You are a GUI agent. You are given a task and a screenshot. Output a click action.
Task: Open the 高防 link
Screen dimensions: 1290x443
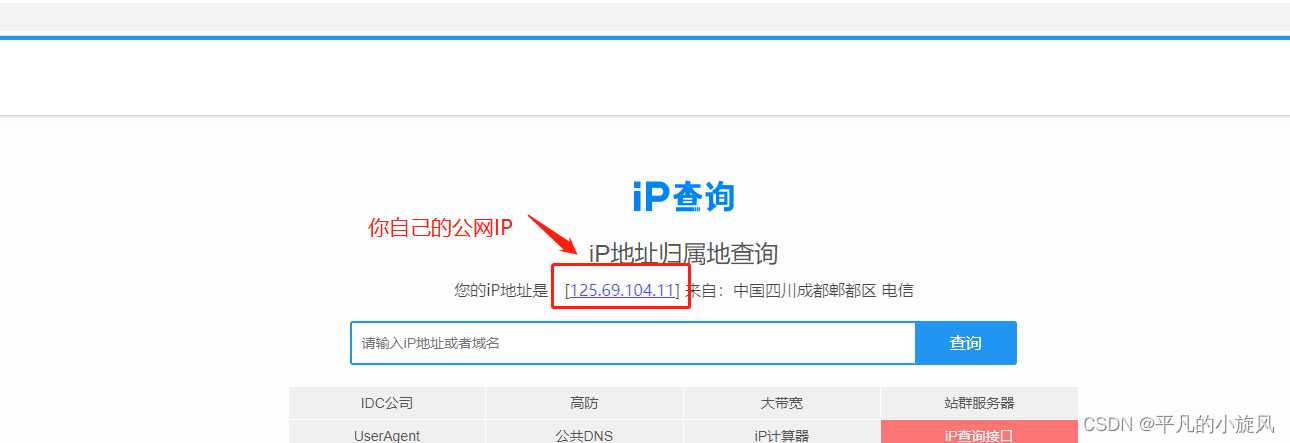[585, 403]
